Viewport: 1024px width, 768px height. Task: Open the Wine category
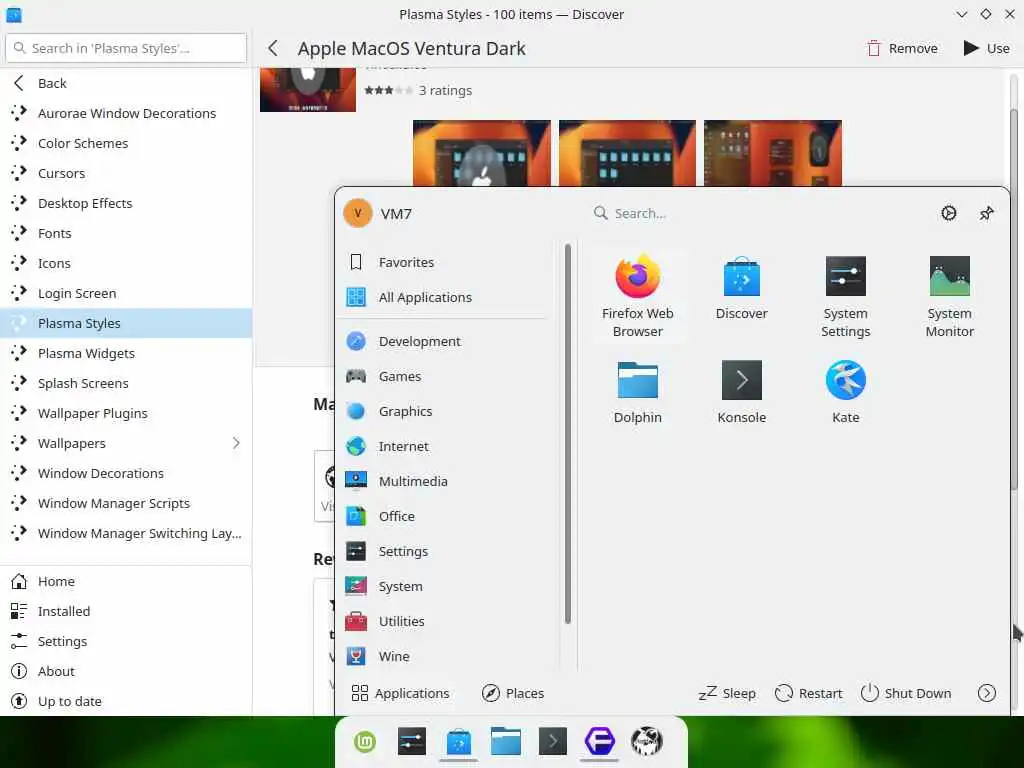coord(447,656)
